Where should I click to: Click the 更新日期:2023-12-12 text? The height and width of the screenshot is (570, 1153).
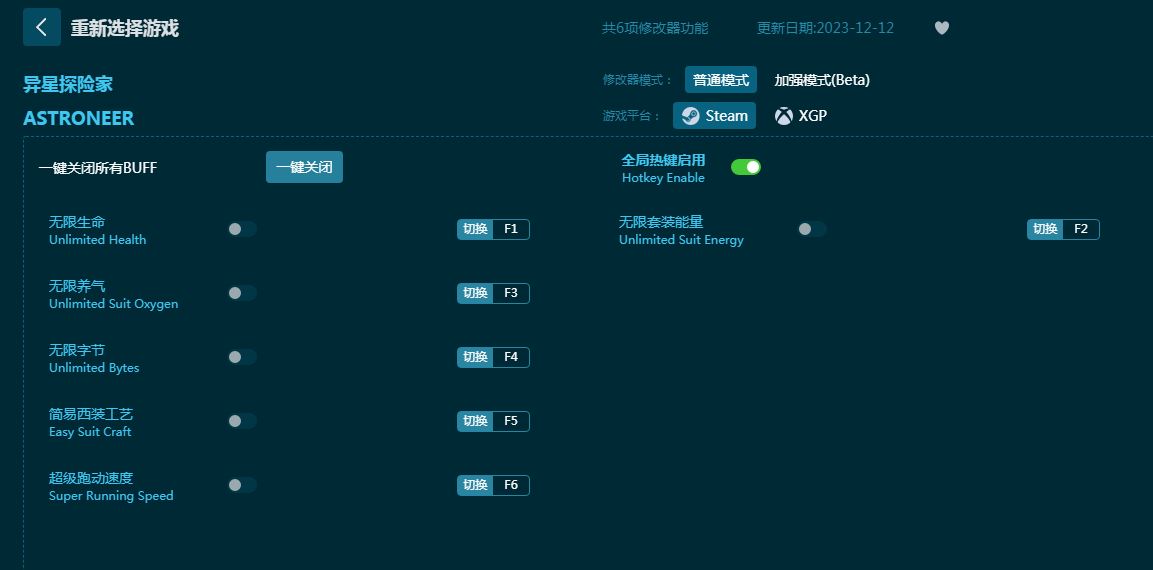(x=825, y=28)
